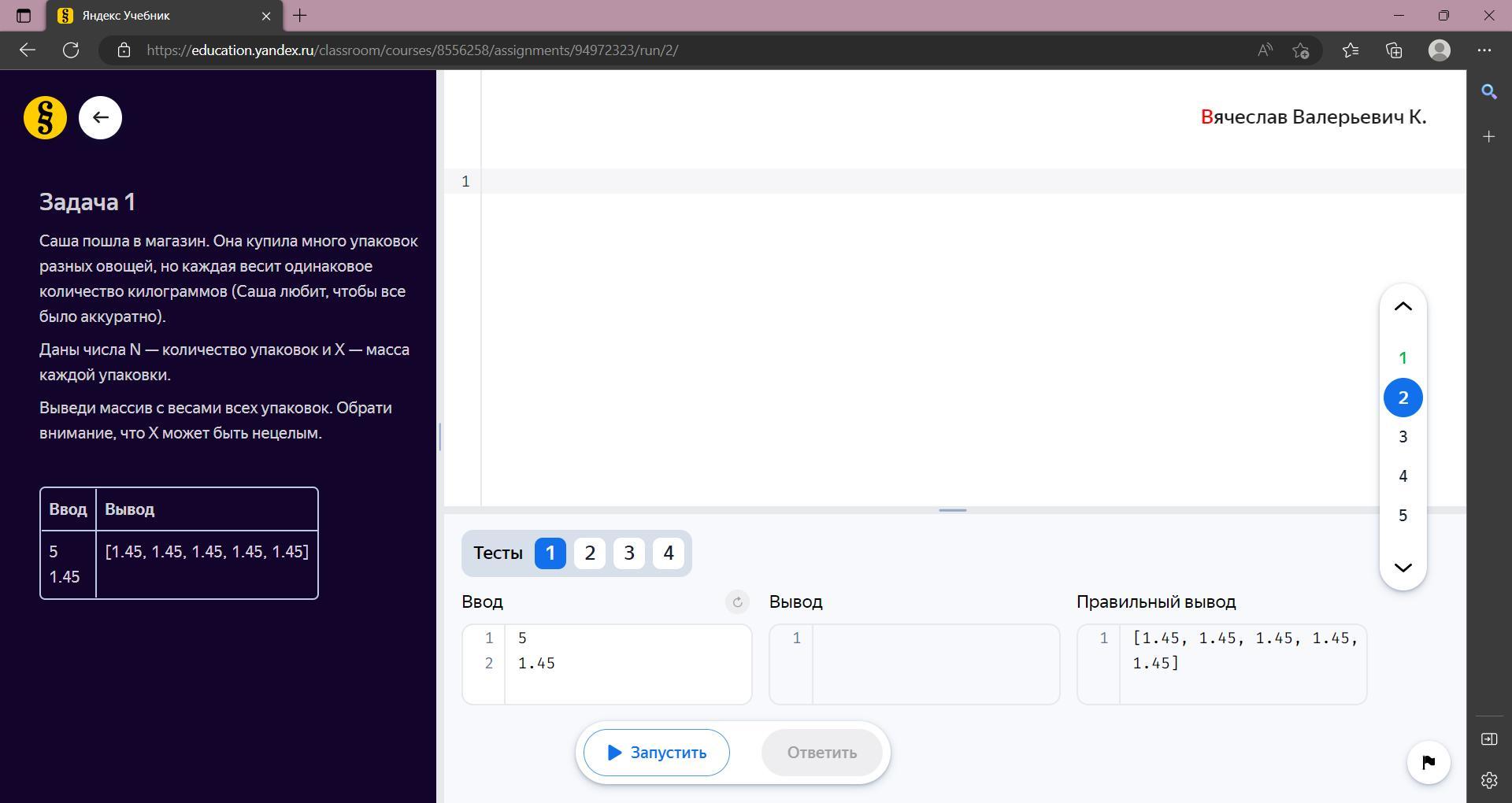The height and width of the screenshot is (803, 1512).
Task: Go back with the round arrow button
Action: pyautogui.click(x=100, y=118)
